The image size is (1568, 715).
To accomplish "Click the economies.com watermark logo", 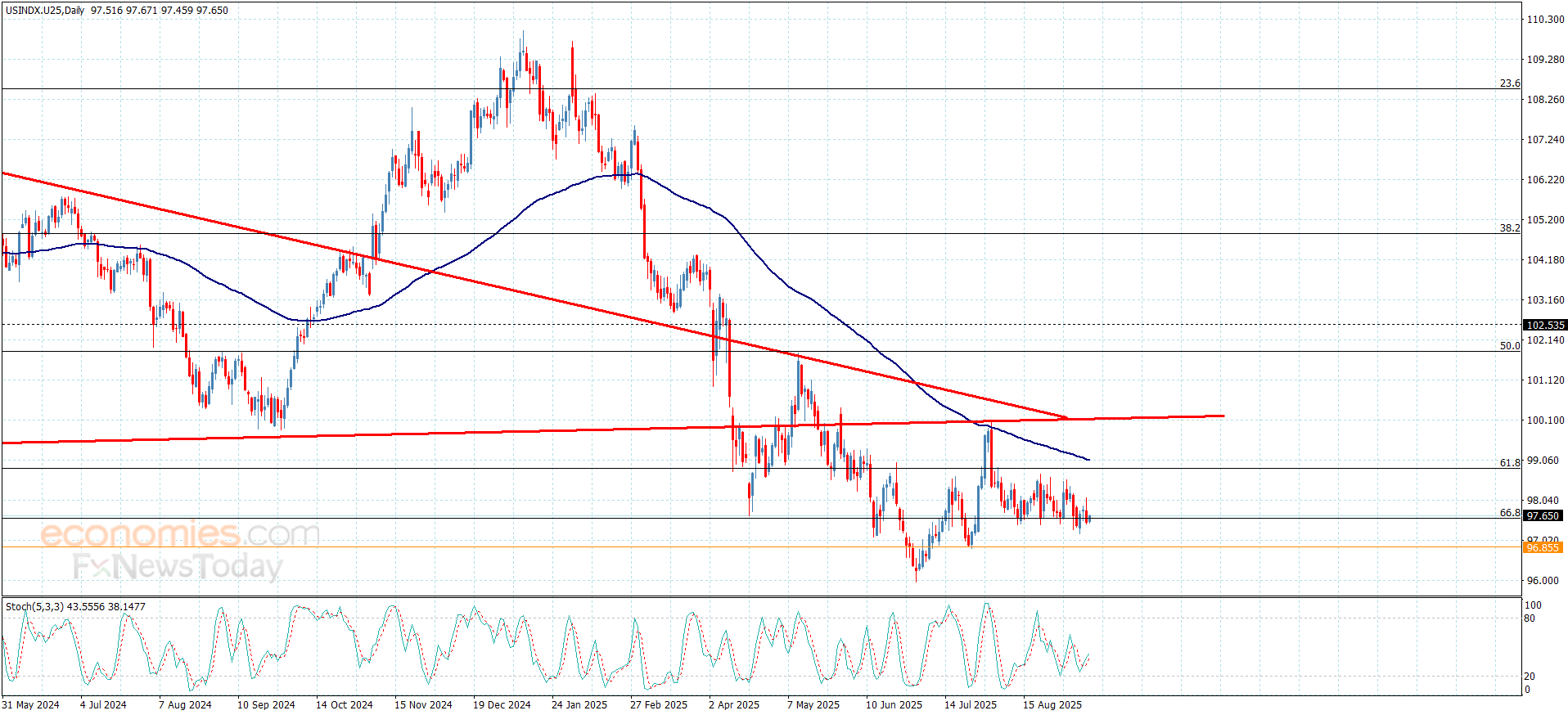I will point(180,534).
